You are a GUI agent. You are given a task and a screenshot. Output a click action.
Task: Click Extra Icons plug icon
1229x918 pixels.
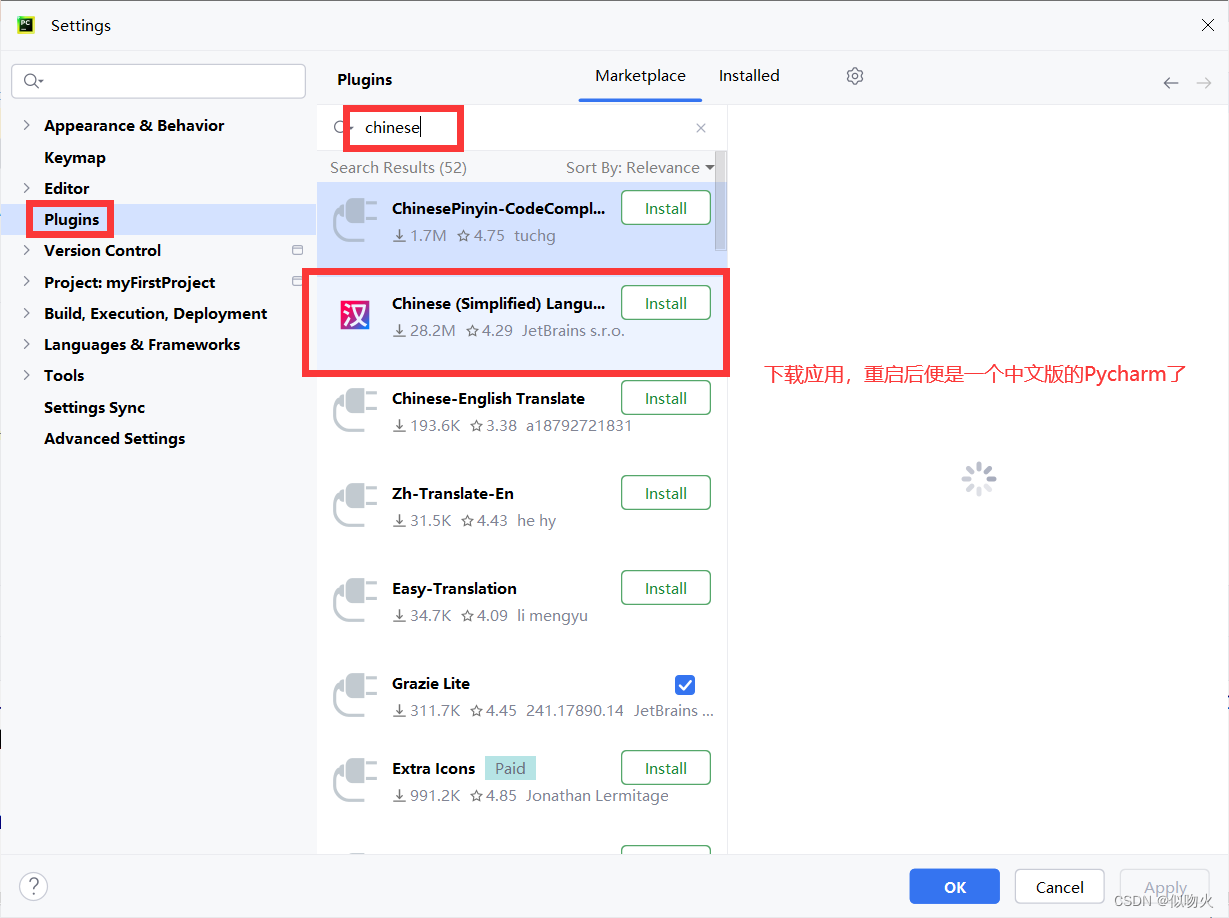354,781
